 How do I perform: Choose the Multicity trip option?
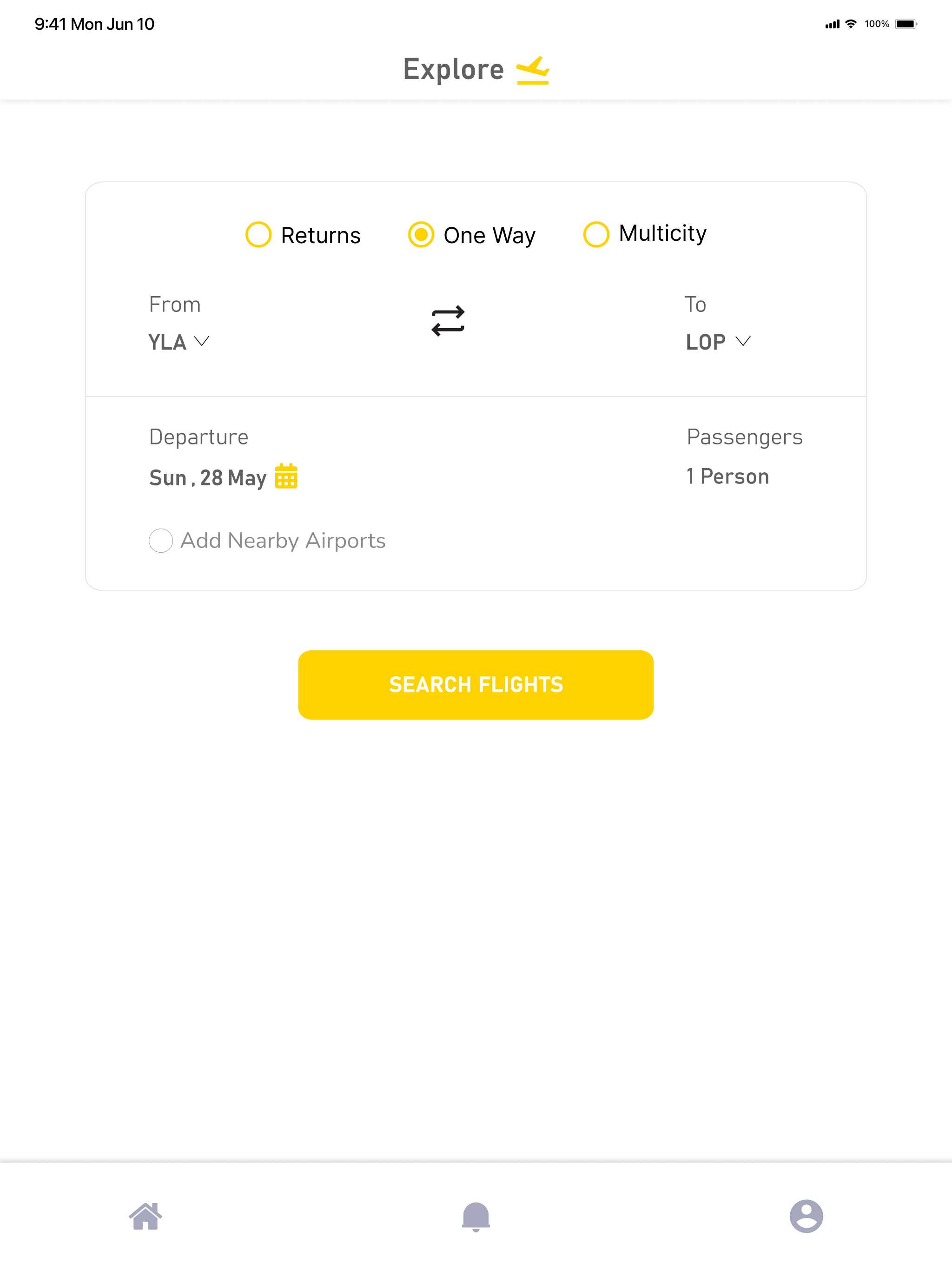click(x=645, y=234)
